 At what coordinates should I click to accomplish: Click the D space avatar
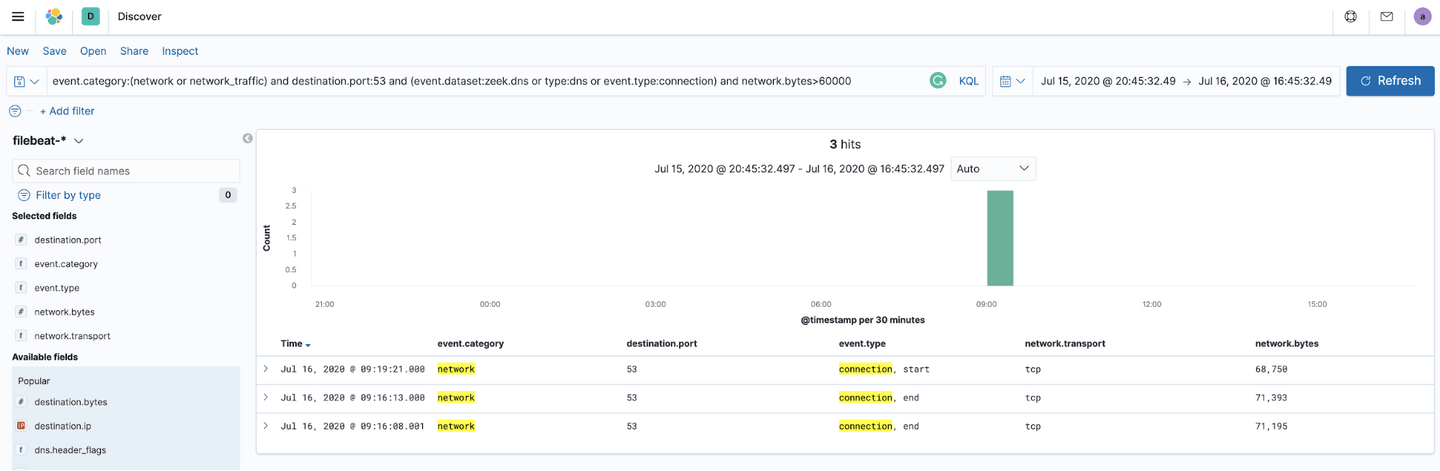90,17
